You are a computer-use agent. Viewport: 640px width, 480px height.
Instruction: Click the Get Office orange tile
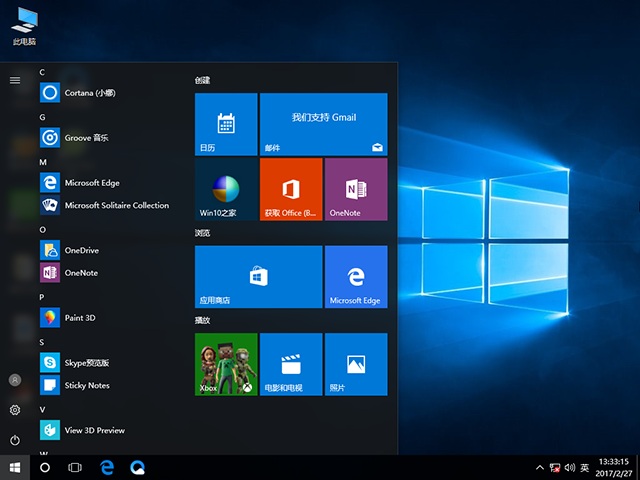point(291,189)
